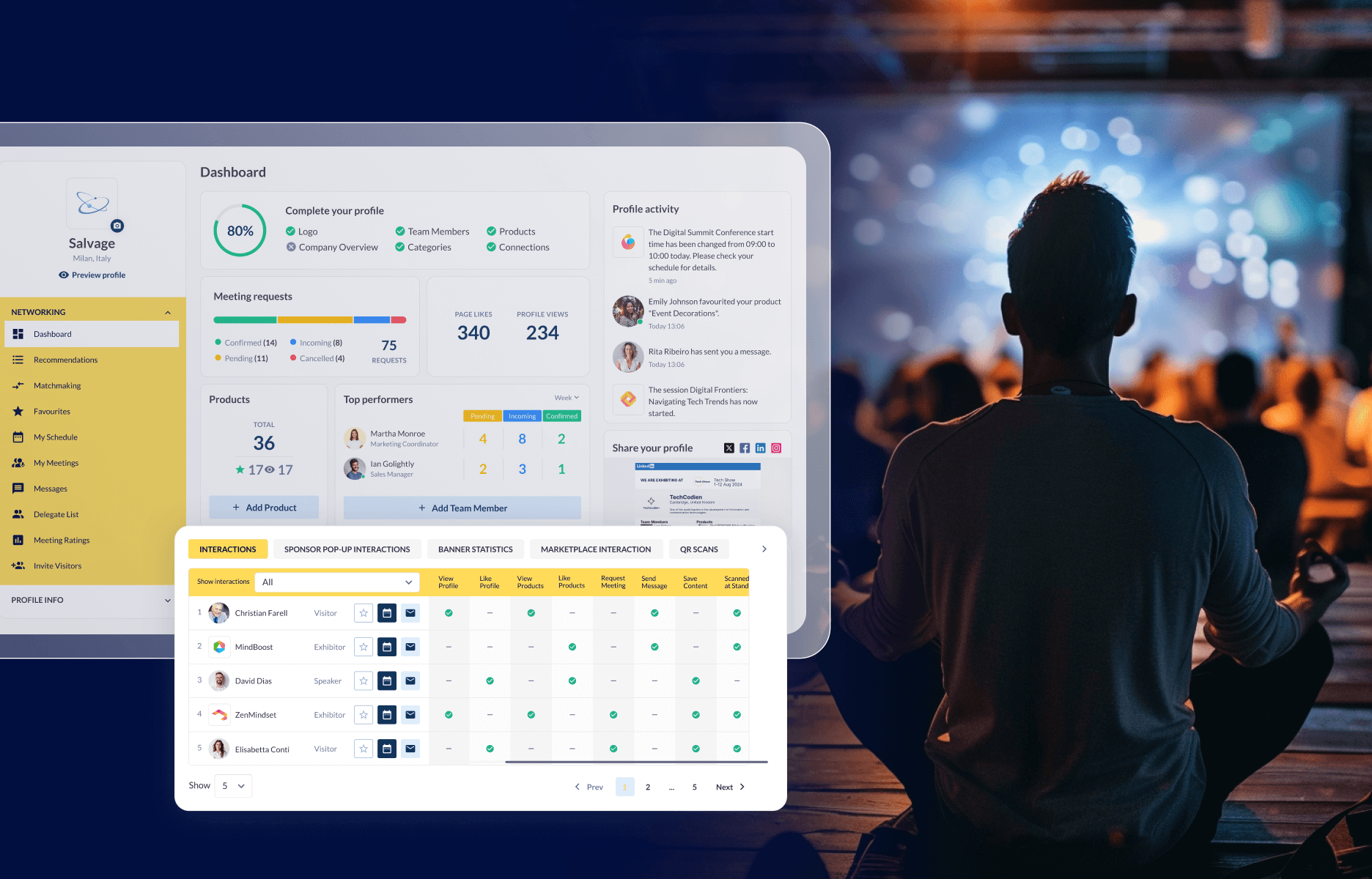Click the Logo completed checkmark
Screen dimensions: 1372x879
click(x=290, y=231)
